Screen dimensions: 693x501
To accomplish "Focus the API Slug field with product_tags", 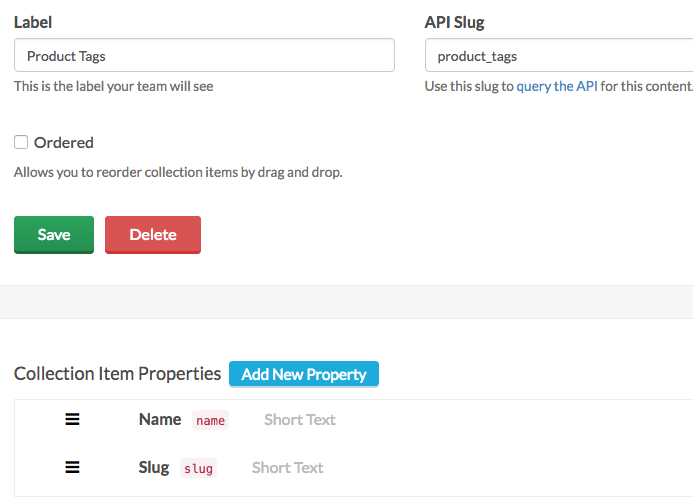I will click(x=558, y=55).
